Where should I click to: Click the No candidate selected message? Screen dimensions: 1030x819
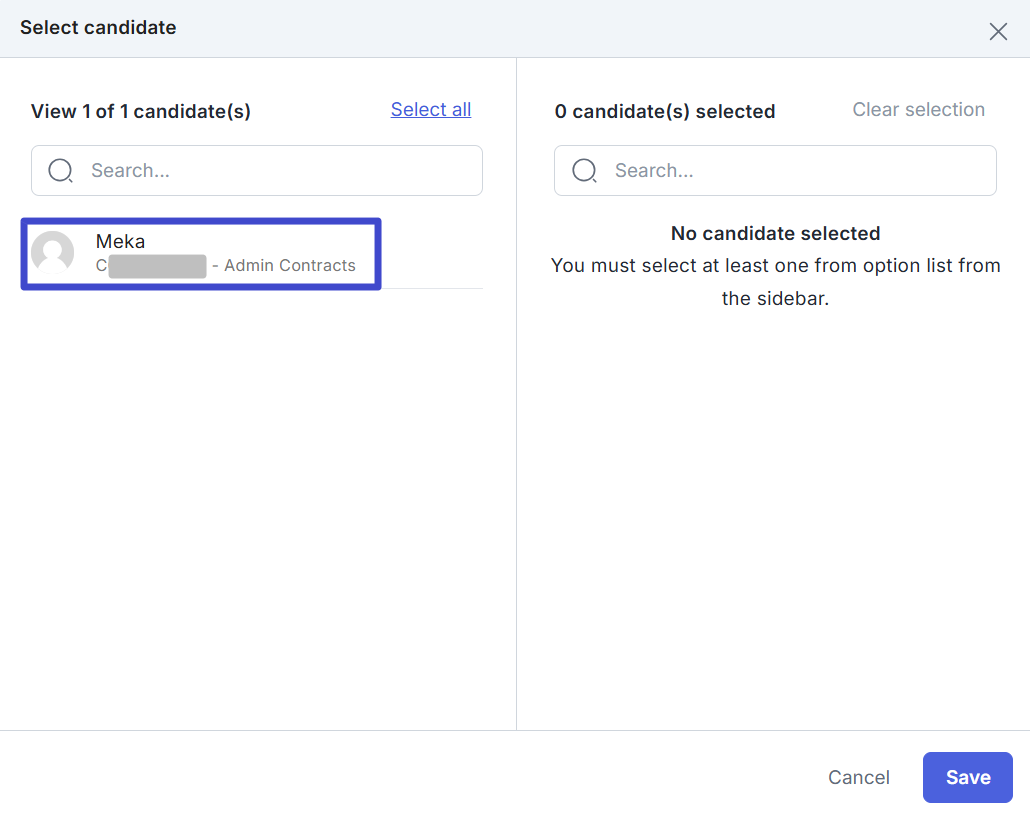[775, 234]
